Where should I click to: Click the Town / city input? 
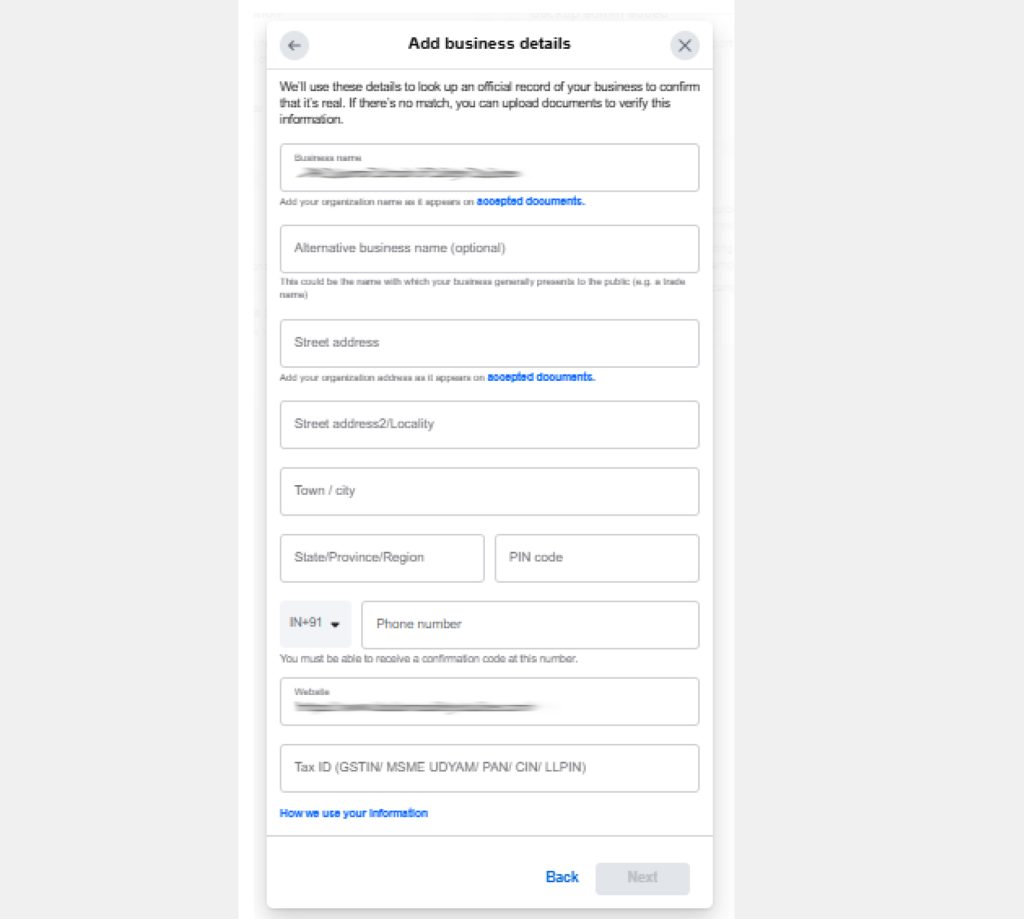[489, 491]
